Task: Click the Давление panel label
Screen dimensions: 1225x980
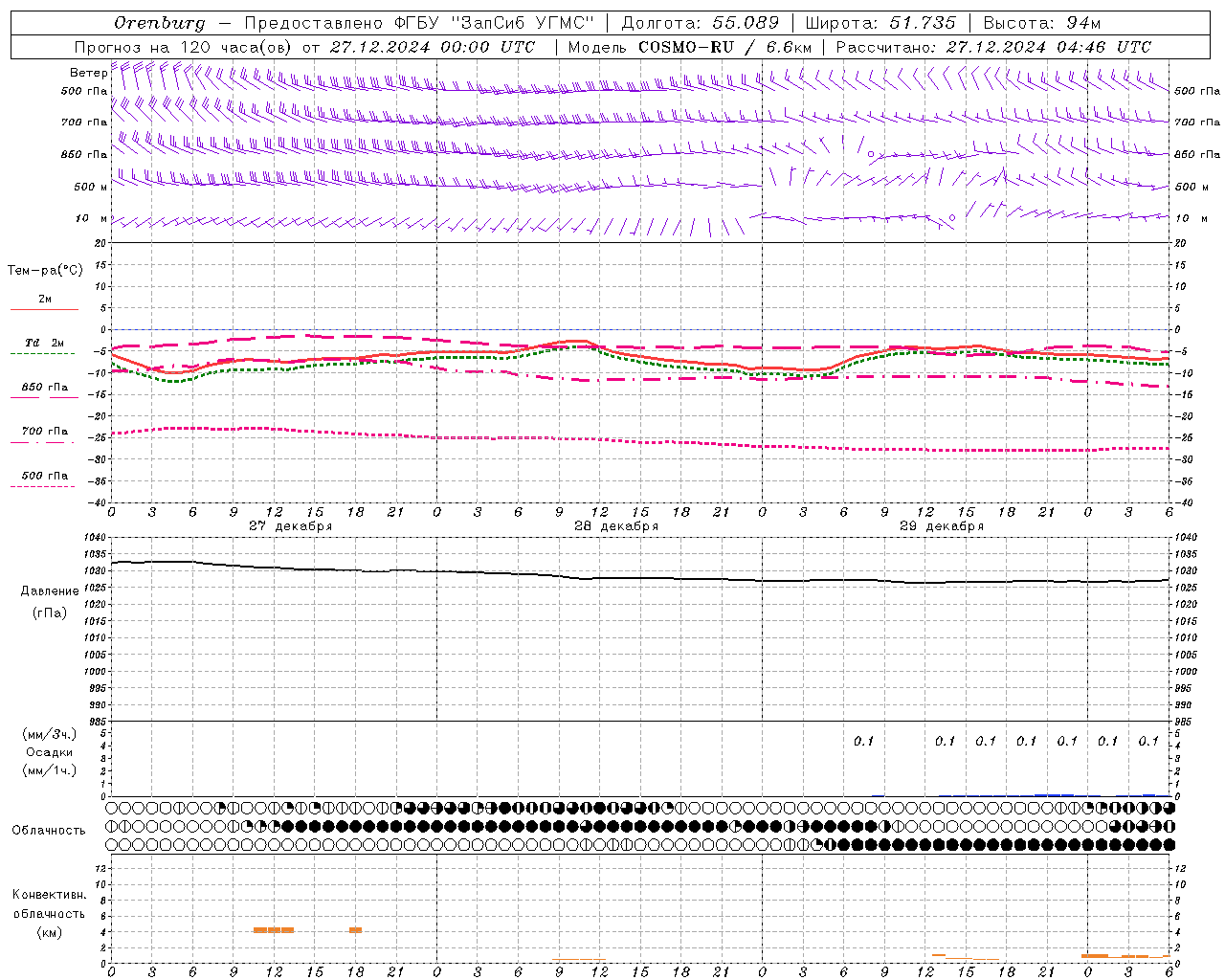Action: pos(49,591)
